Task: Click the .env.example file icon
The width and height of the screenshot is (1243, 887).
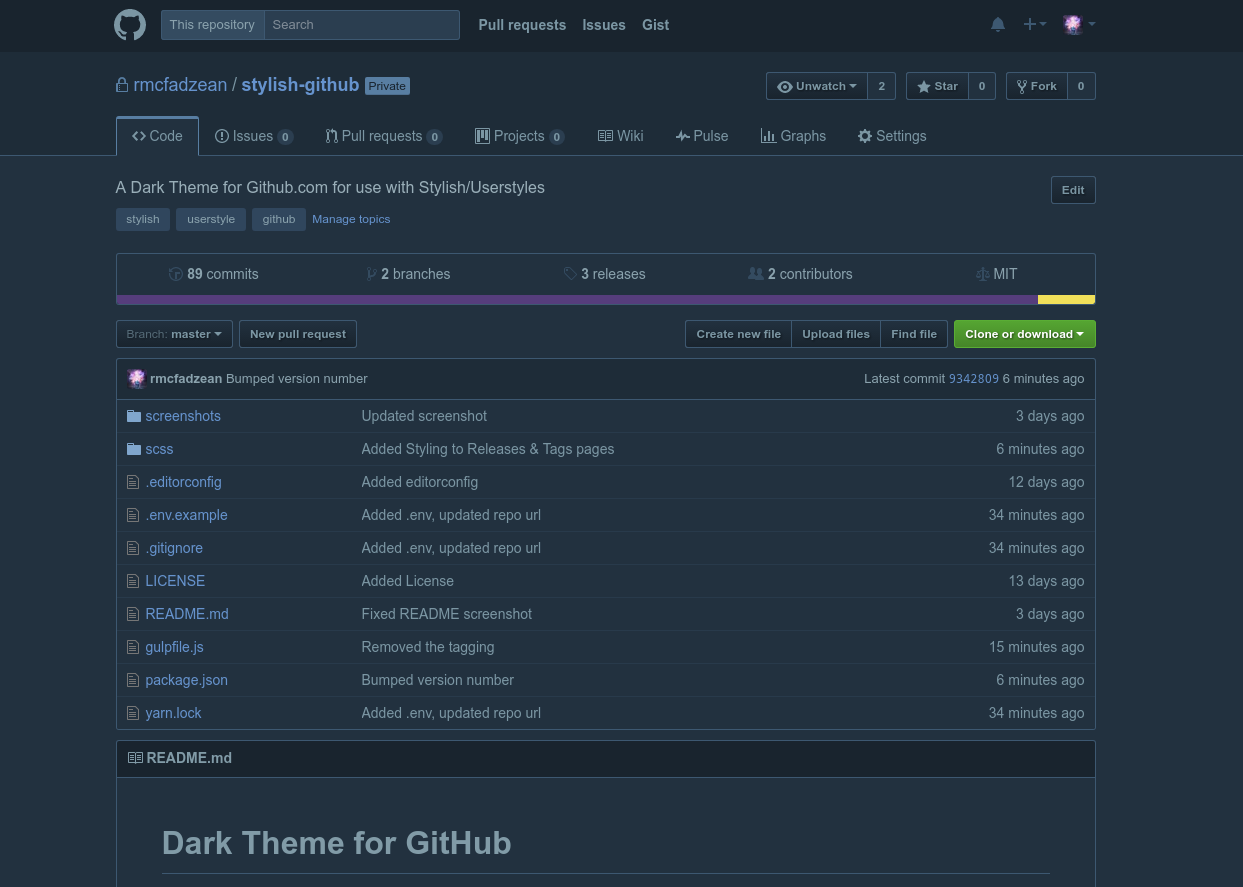Action: (x=133, y=515)
